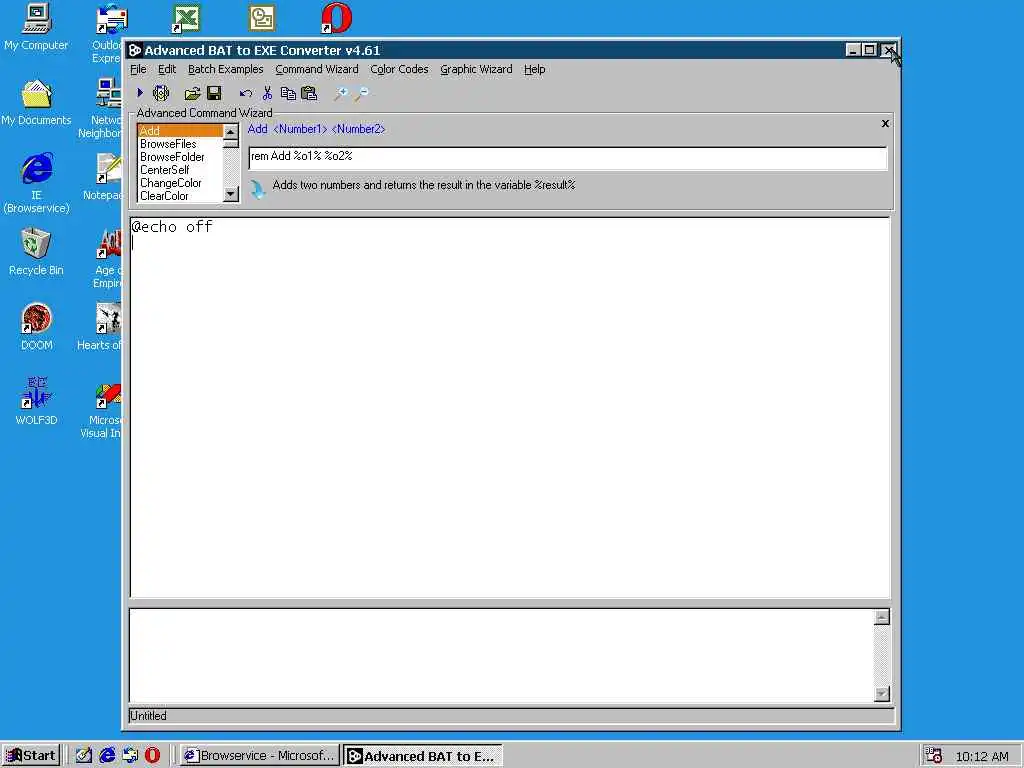This screenshot has width=1024, height=768.
Task: Minimize the Advanced BAT to EXE window
Action: (x=852, y=50)
